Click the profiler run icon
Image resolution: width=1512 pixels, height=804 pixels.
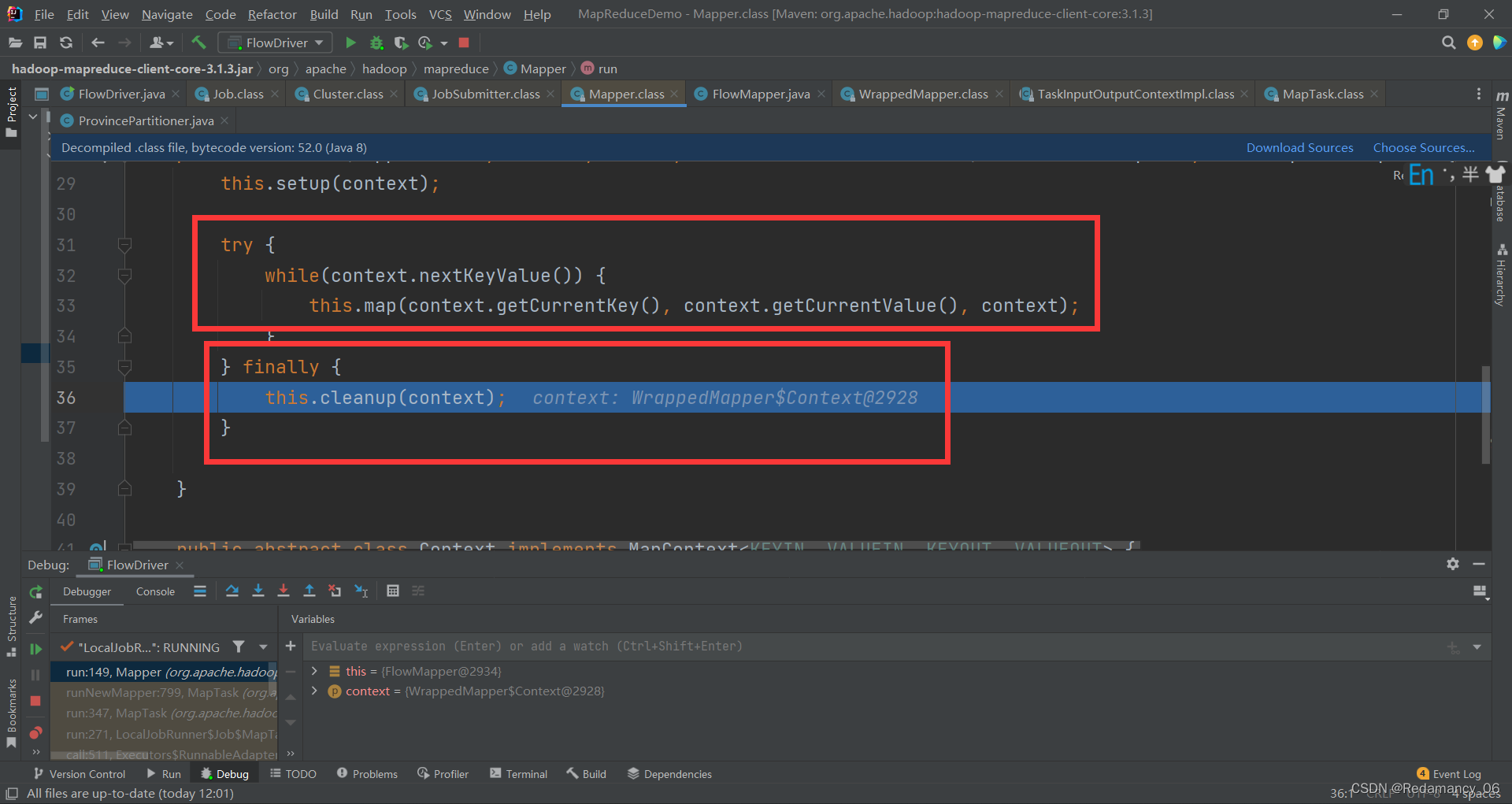(425, 43)
